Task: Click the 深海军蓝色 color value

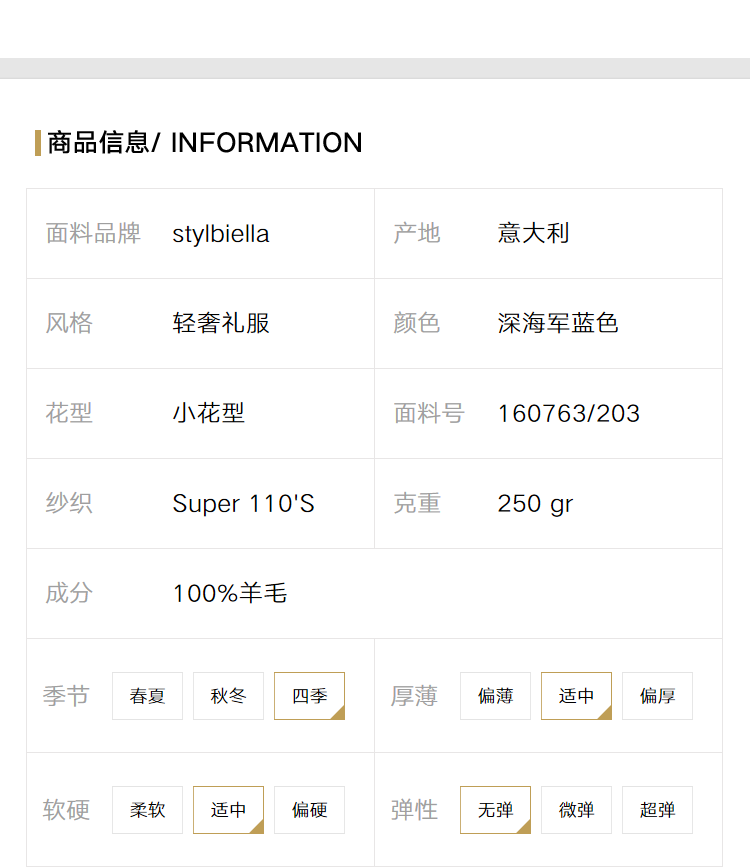Action: [x=558, y=323]
